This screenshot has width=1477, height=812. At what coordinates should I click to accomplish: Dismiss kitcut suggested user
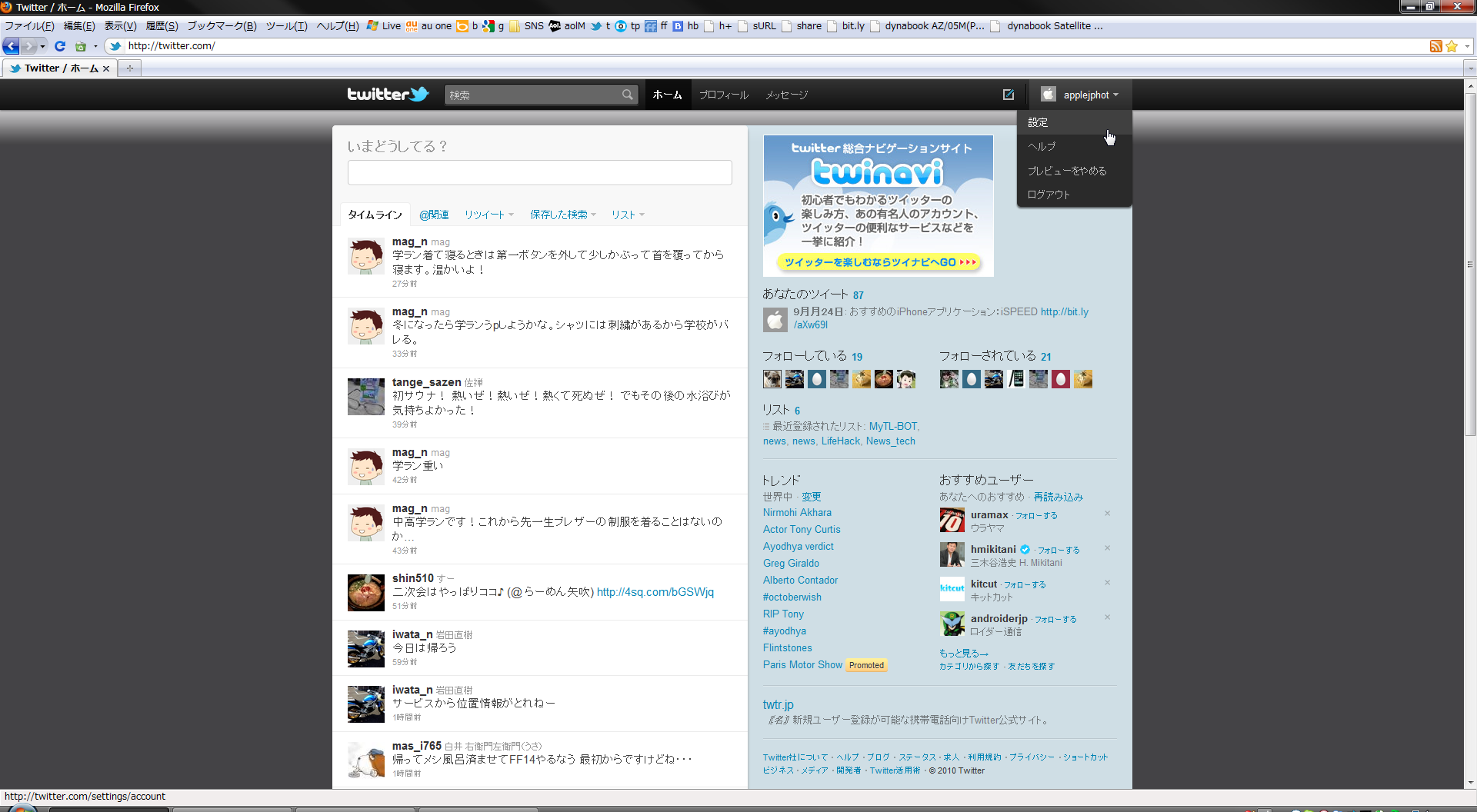click(x=1107, y=583)
